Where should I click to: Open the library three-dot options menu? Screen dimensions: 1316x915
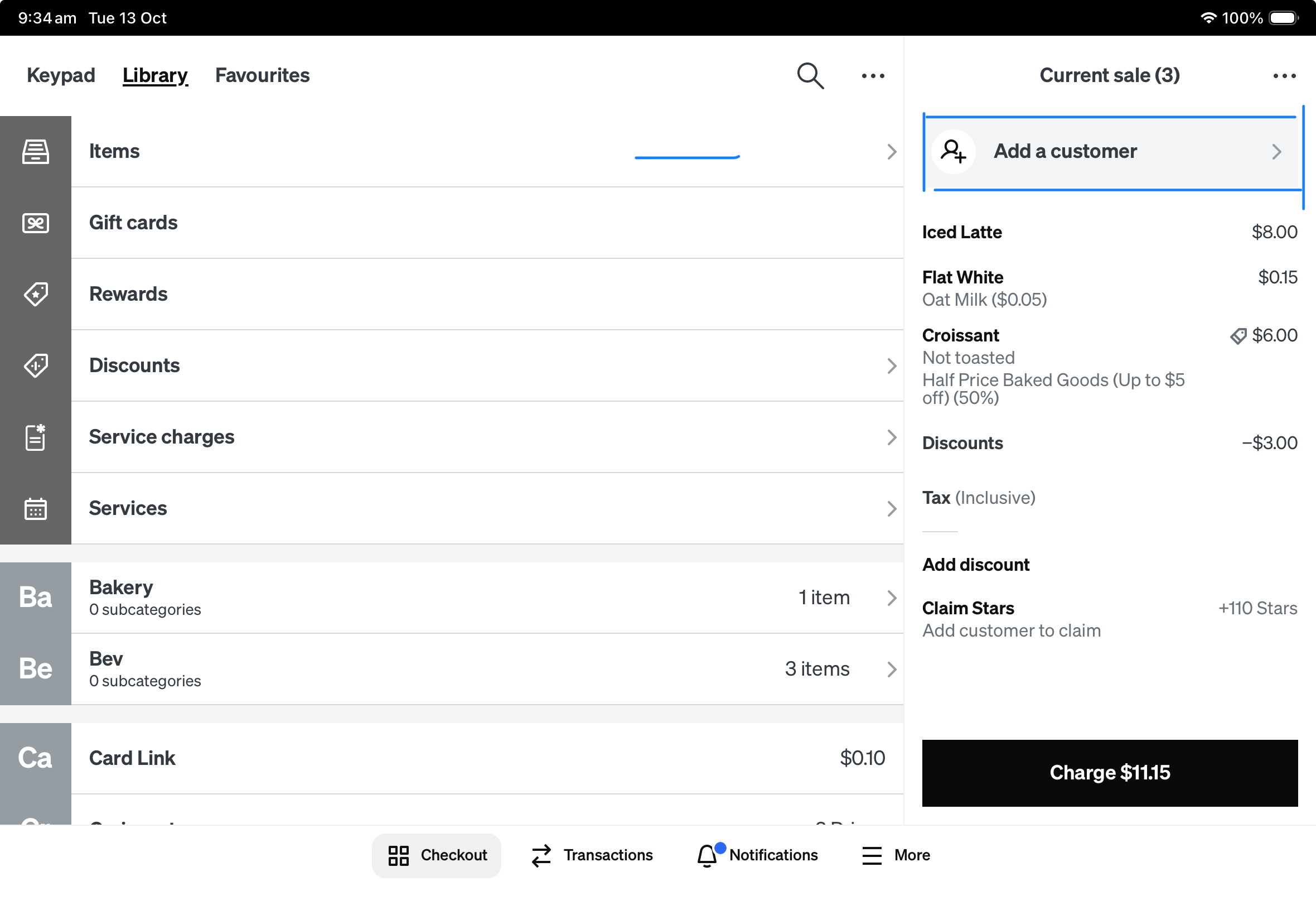coord(873,76)
